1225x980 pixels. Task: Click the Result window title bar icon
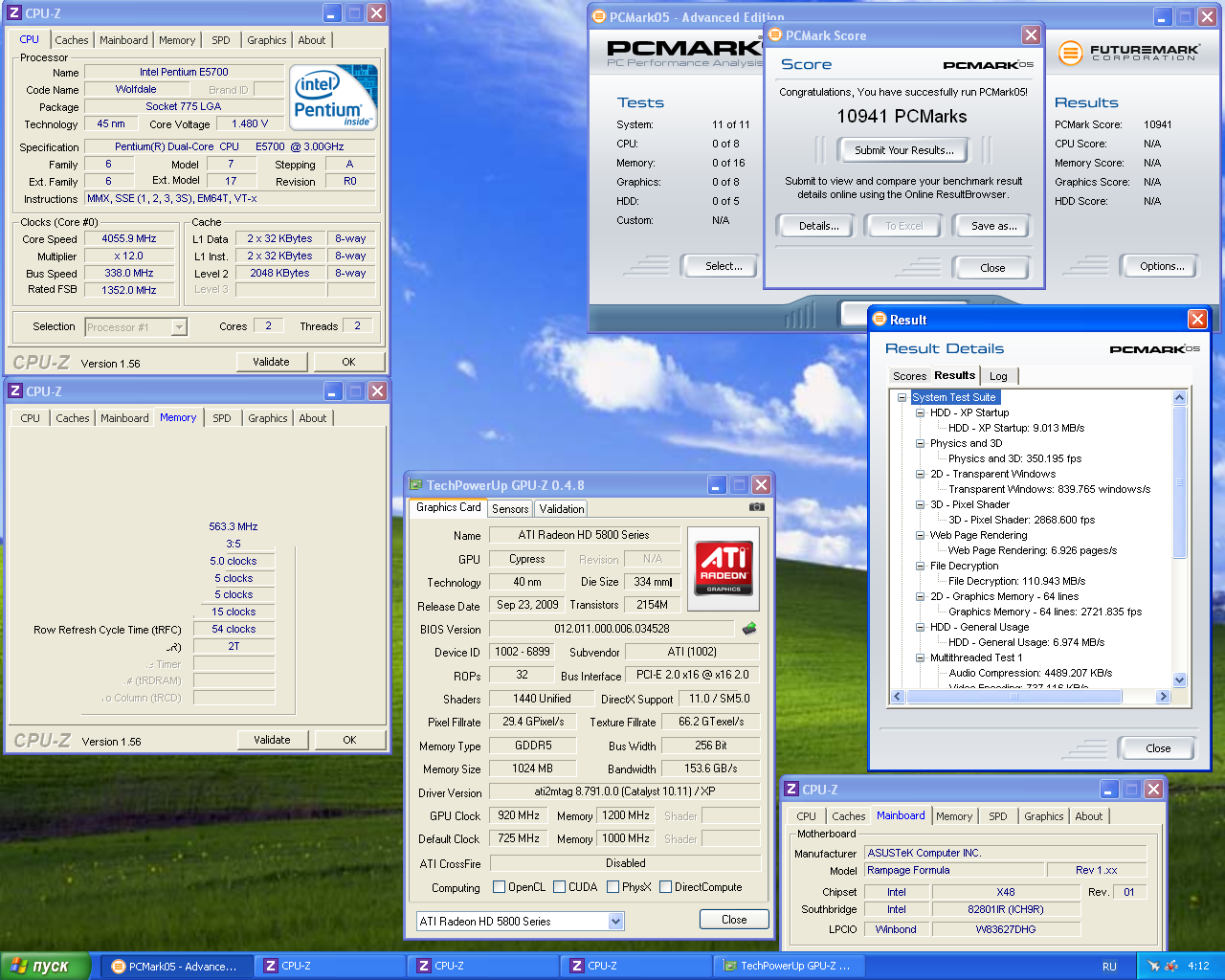pos(880,319)
